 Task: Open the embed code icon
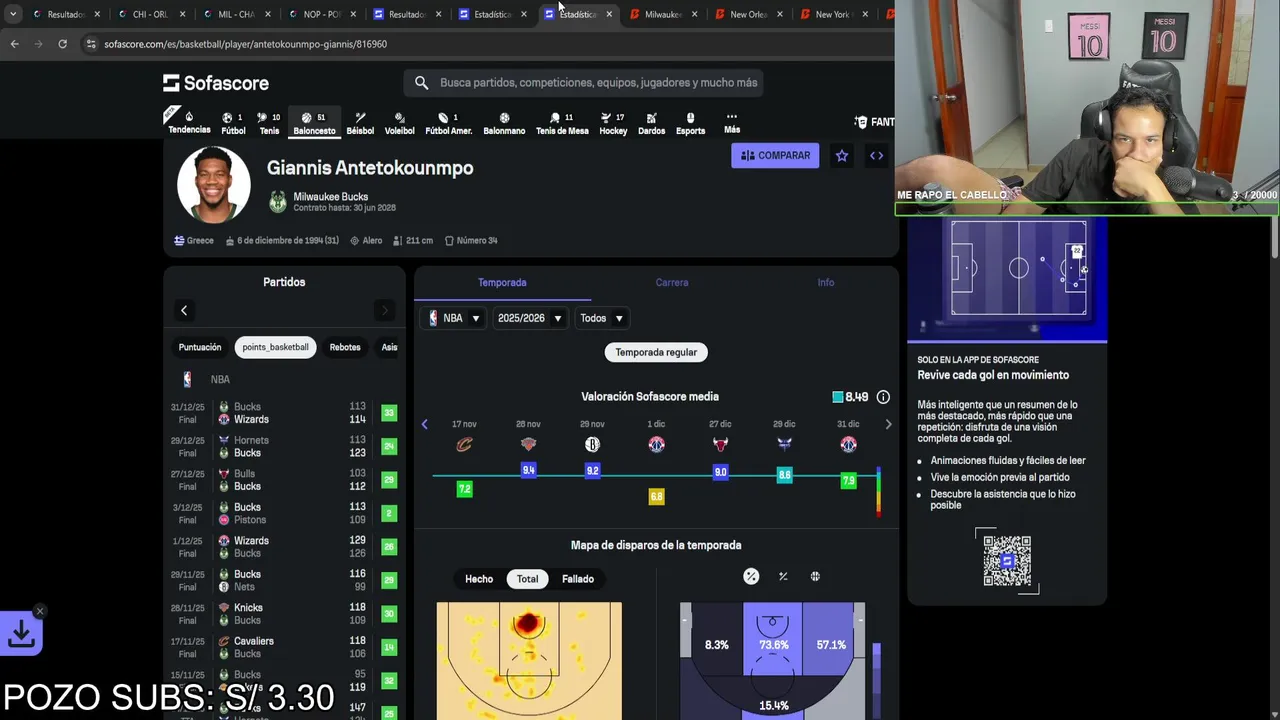[x=876, y=156]
